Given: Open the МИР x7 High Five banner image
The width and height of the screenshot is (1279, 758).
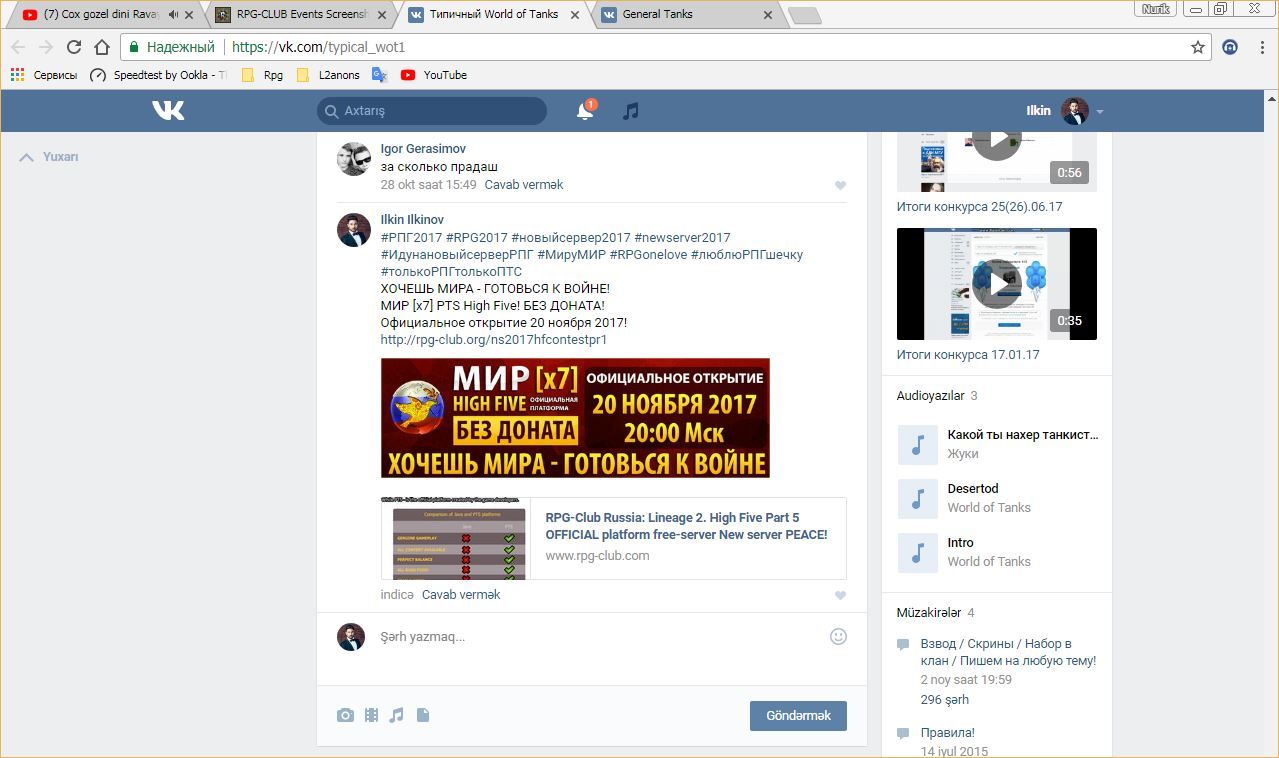Looking at the screenshot, I should tap(575, 418).
